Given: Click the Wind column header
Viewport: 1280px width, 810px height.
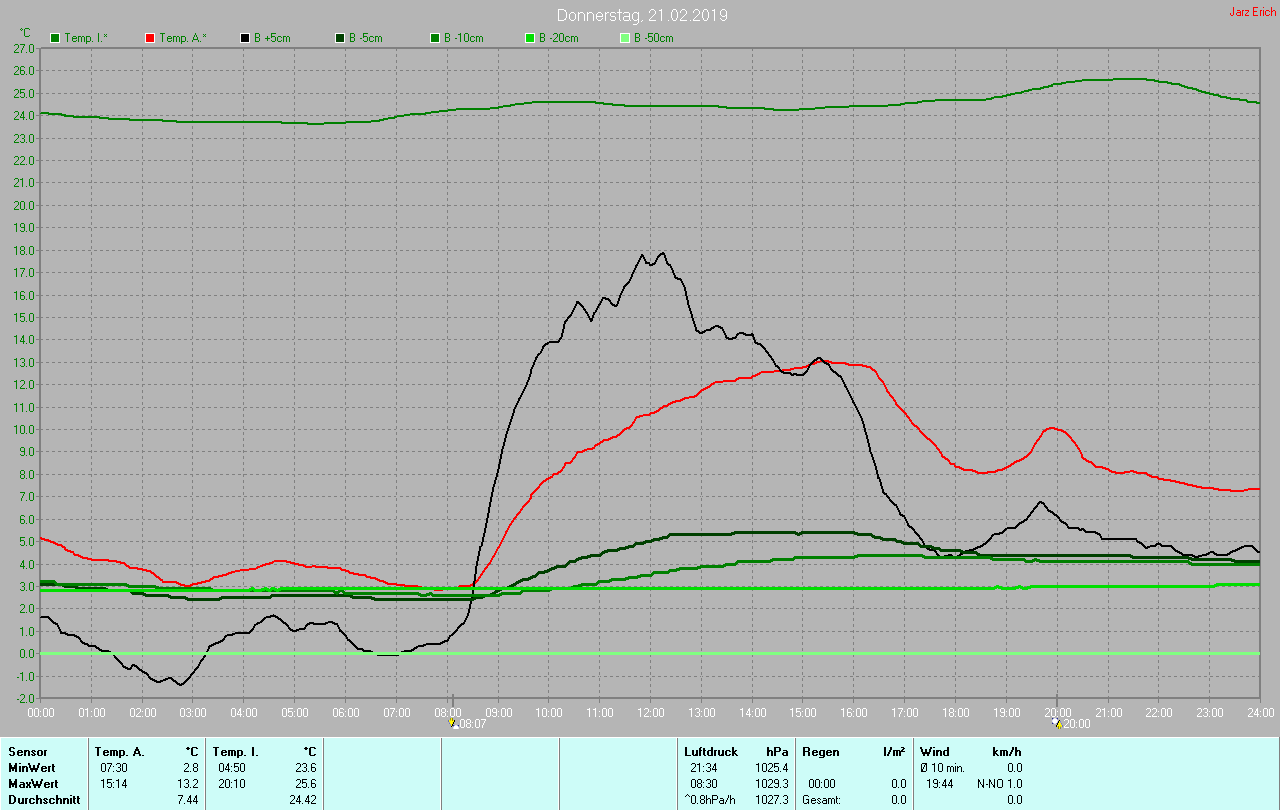Looking at the screenshot, I should 935,751.
